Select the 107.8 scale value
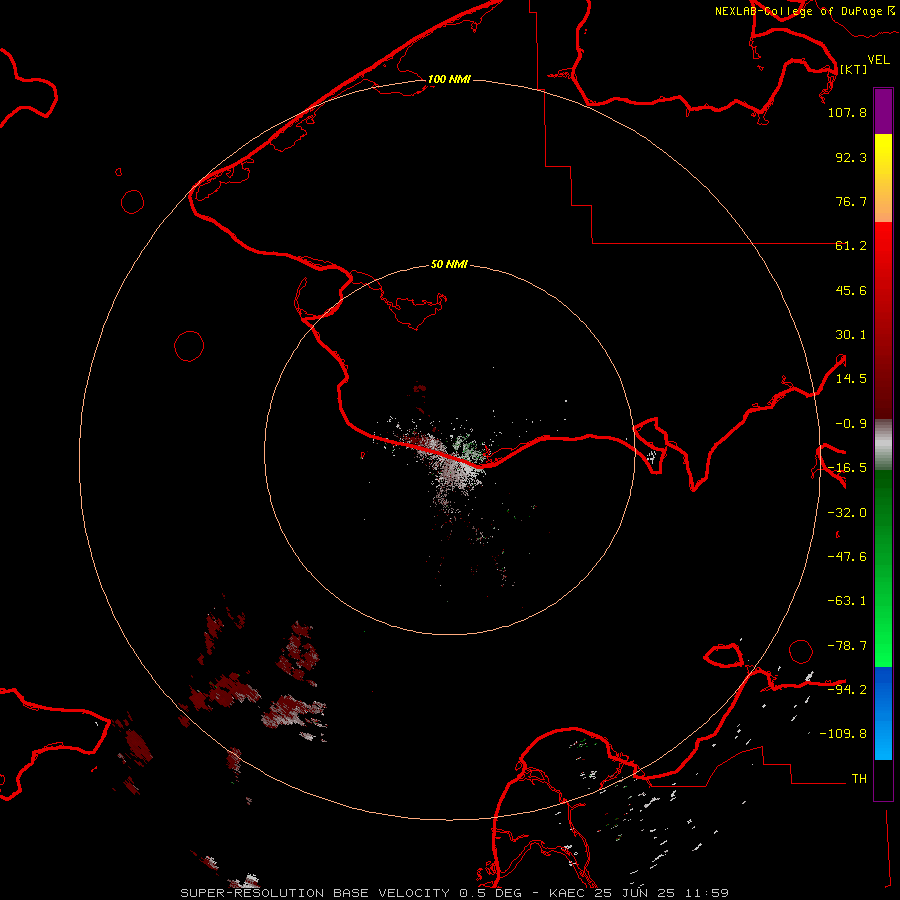The height and width of the screenshot is (900, 900). [x=847, y=112]
